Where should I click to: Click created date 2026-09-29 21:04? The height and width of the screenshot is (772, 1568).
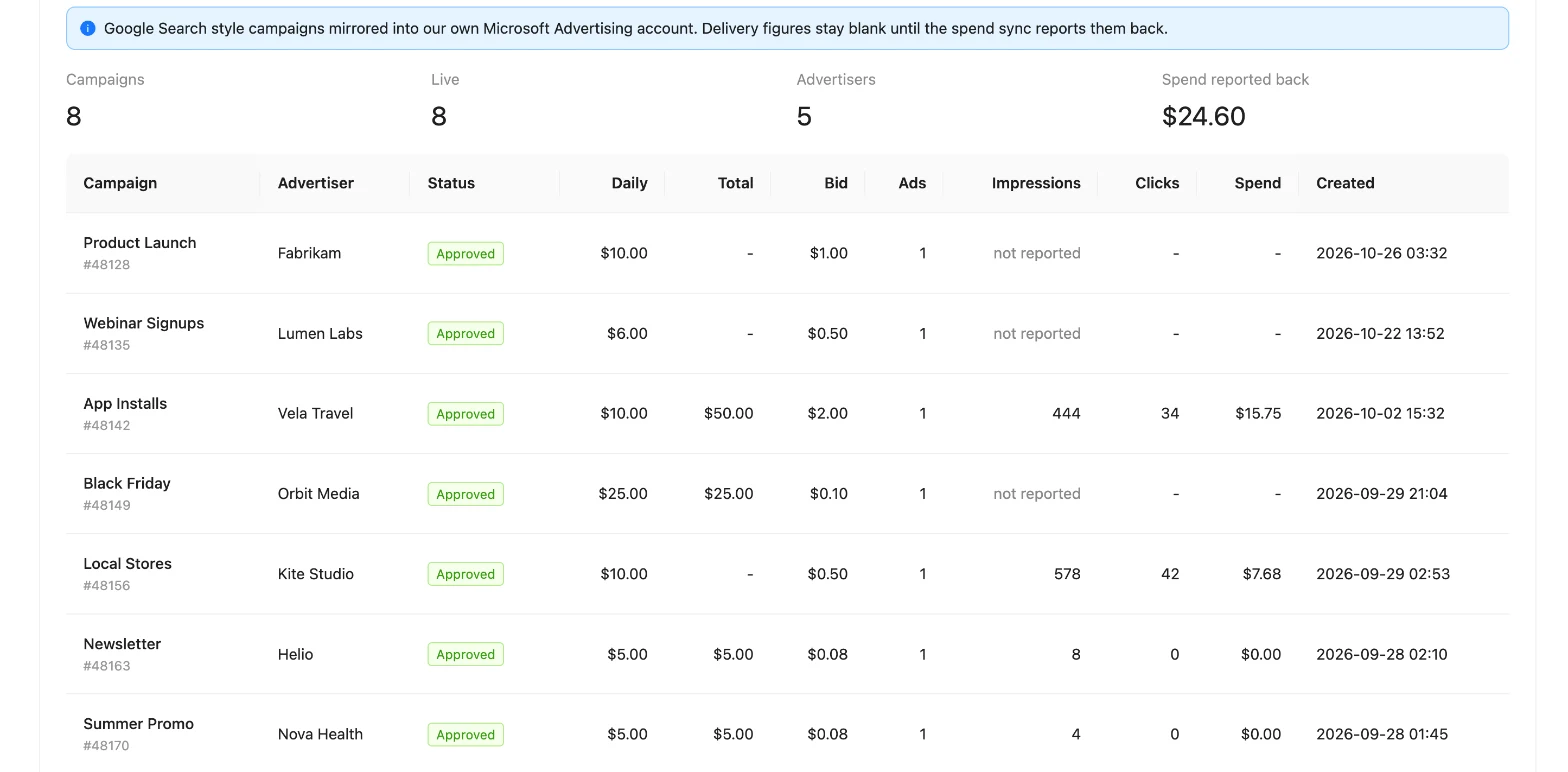[1382, 493]
